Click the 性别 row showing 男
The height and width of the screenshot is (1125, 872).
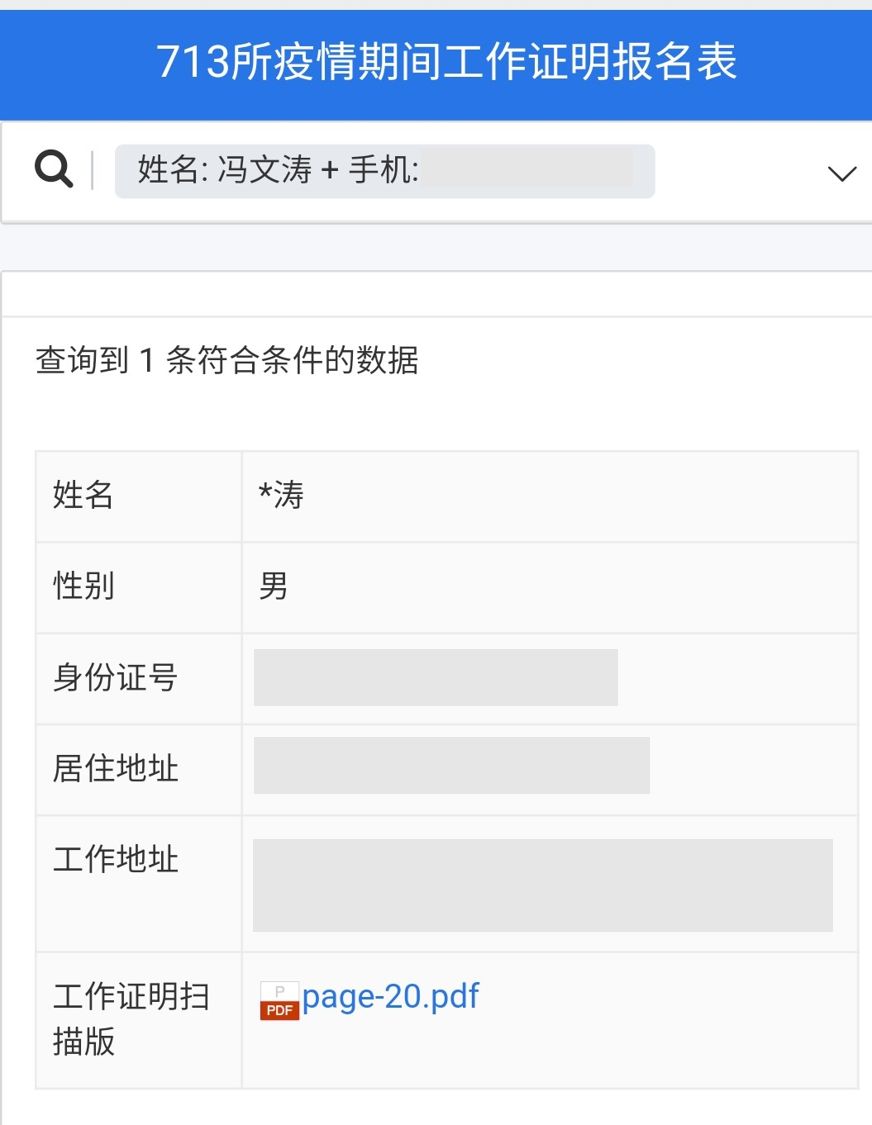(x=270, y=587)
